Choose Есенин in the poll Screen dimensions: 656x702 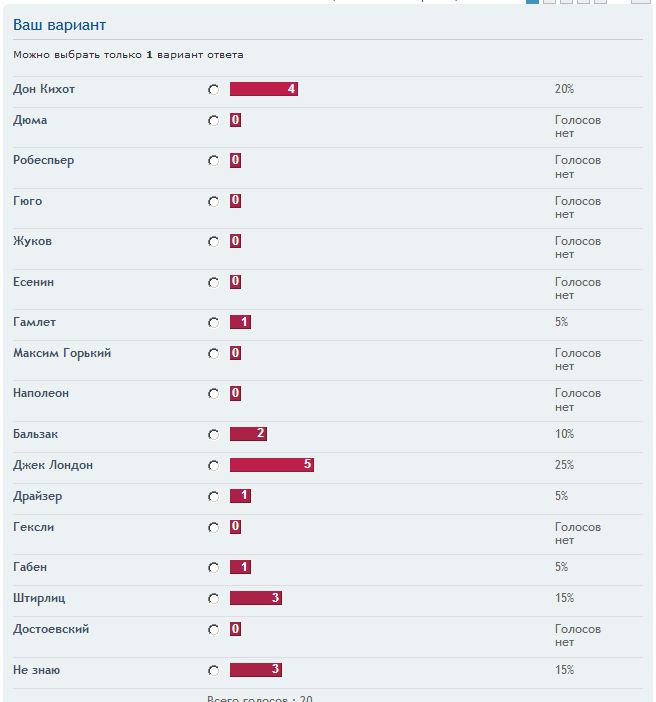click(x=214, y=283)
